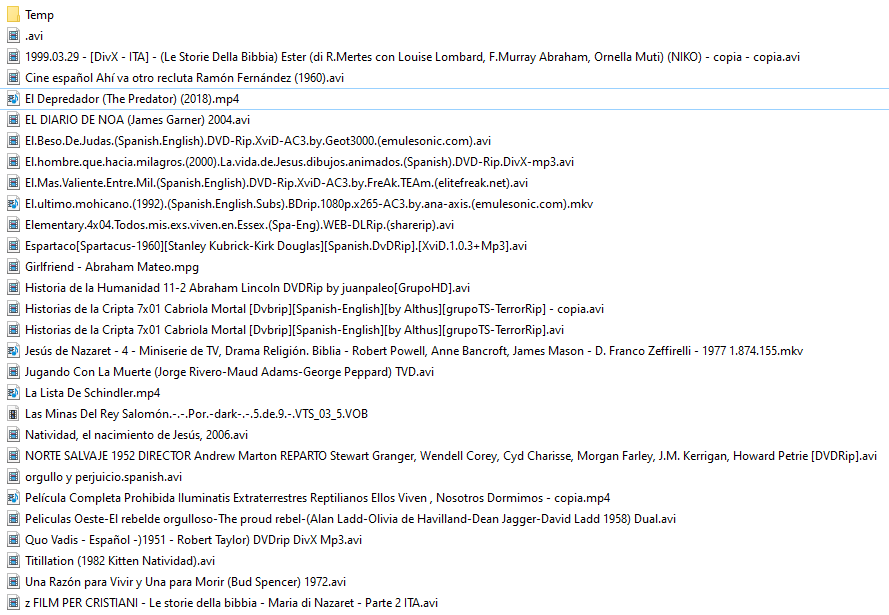Select orgullo y perjuicio.spanish.avi file
Viewport: 889px width, 615px height.
[103, 477]
